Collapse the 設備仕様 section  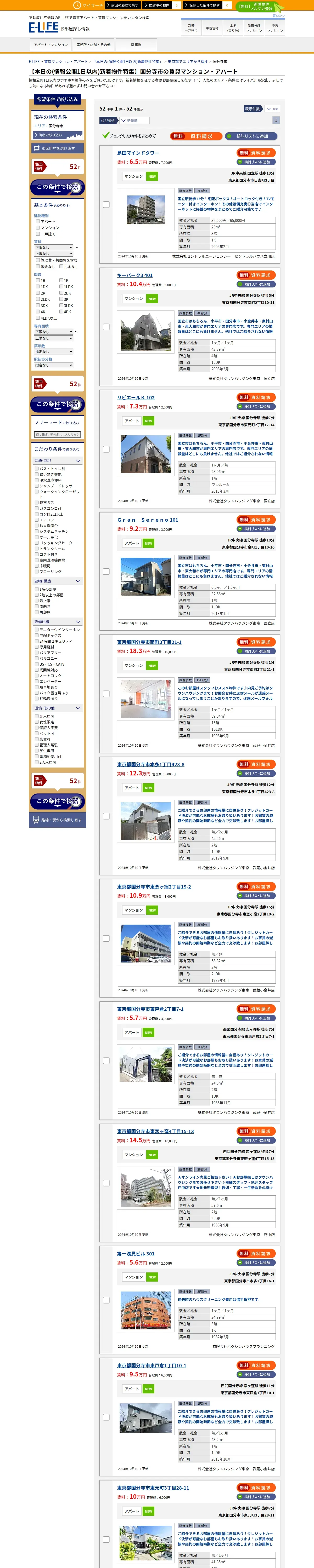(58, 621)
